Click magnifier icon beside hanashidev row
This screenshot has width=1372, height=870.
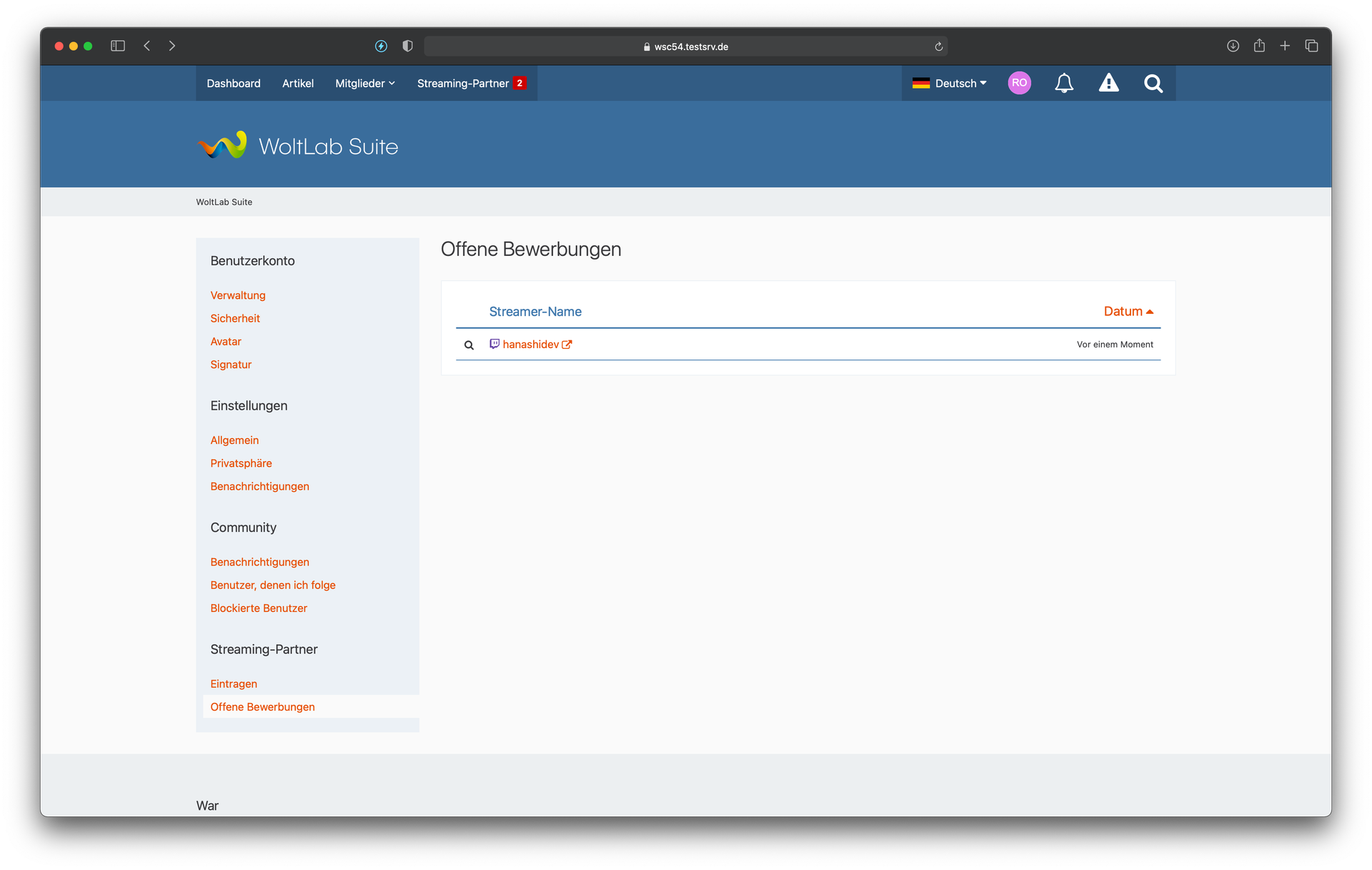click(469, 345)
